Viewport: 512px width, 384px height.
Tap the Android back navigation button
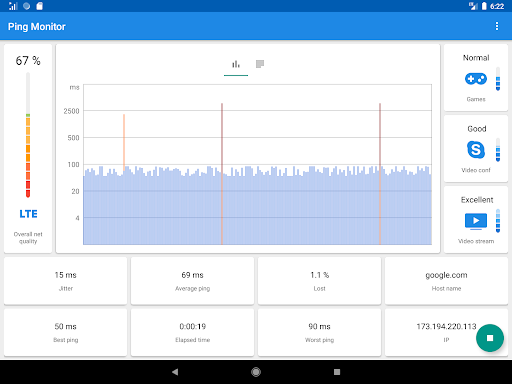pyautogui.click(x=175, y=372)
